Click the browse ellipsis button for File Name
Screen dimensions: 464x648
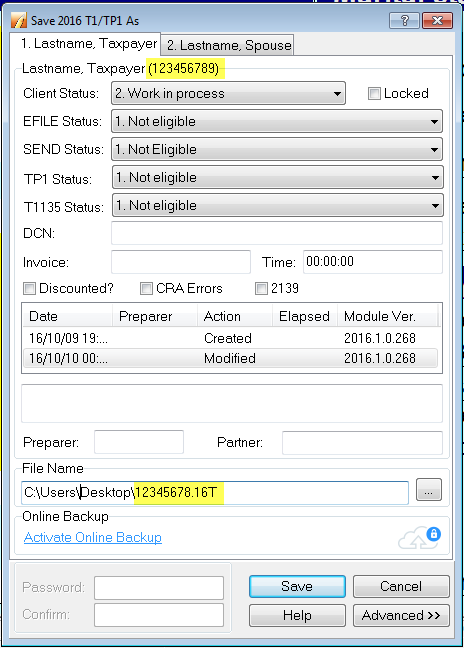click(x=428, y=490)
